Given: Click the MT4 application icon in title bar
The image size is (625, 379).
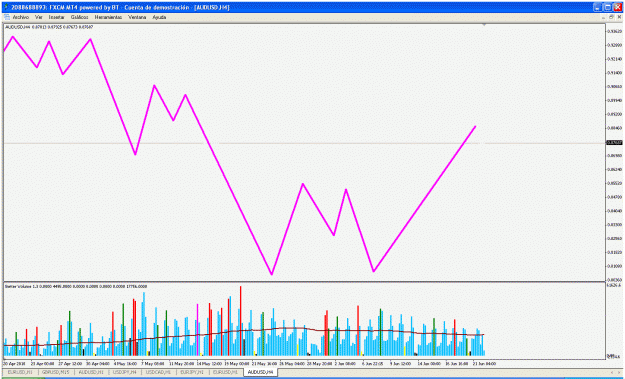Looking at the screenshot, I should (x=6, y=7).
